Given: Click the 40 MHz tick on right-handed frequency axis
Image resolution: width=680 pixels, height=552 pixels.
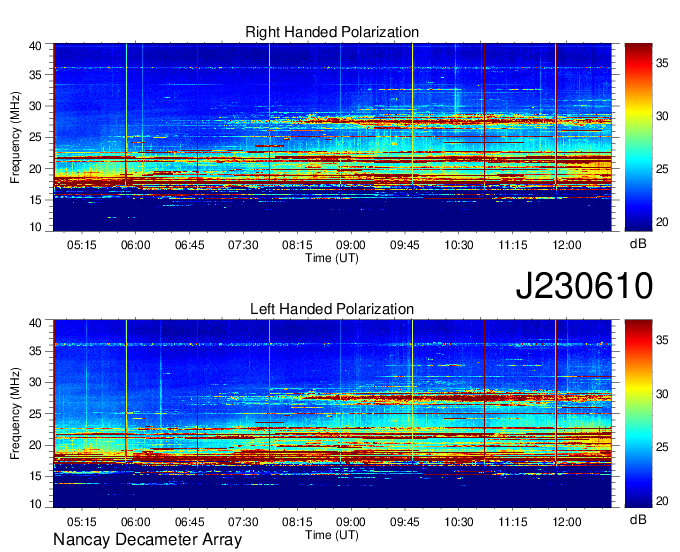Looking at the screenshot, I should tap(36, 46).
